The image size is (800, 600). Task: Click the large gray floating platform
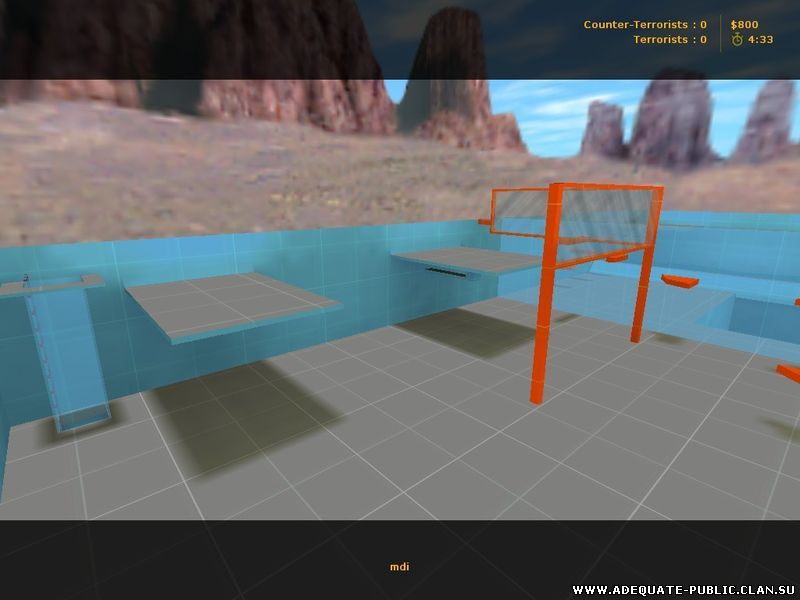[232, 305]
